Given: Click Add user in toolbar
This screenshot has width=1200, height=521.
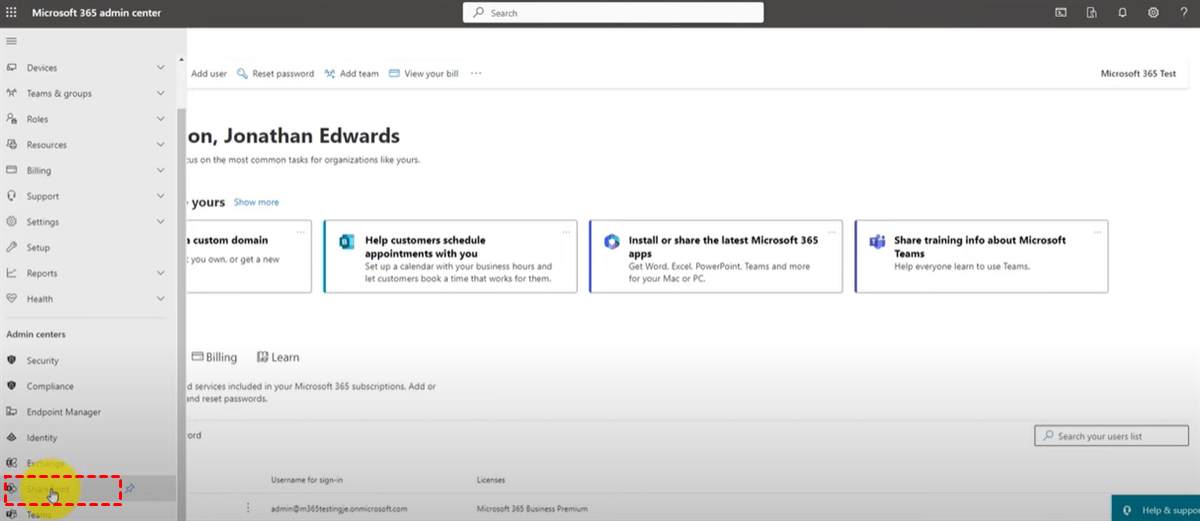Looking at the screenshot, I should point(208,74).
